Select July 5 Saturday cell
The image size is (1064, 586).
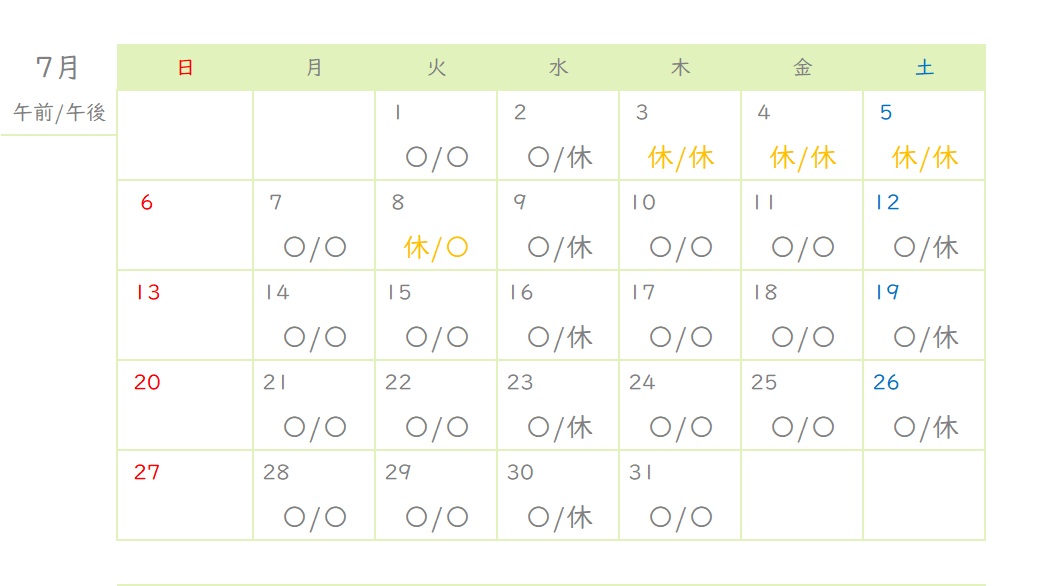coord(924,136)
